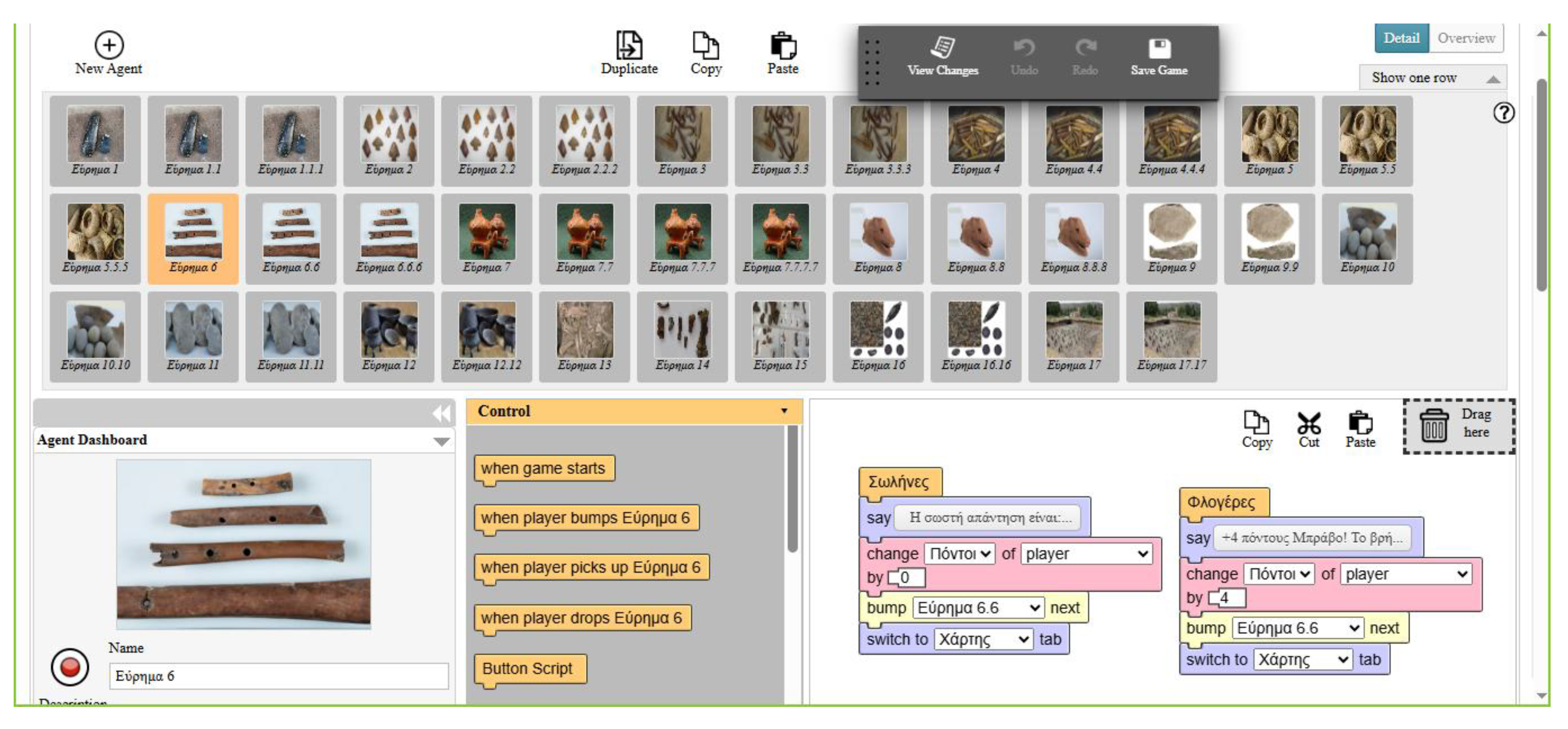
Task: Click the Name field containing Εύρημα 6
Action: pyautogui.click(x=279, y=677)
